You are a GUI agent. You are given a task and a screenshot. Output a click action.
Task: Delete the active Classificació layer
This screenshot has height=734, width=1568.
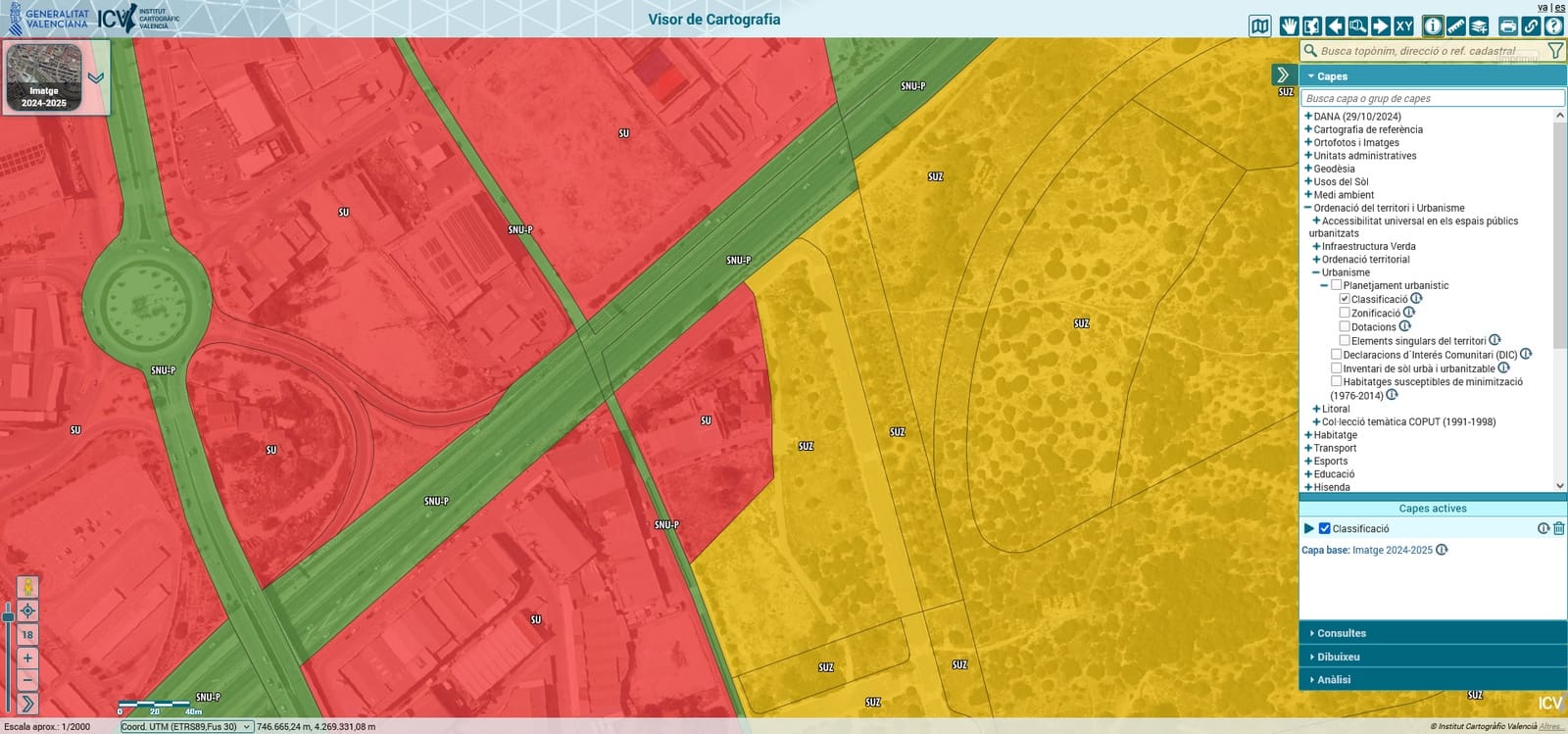click(1559, 528)
